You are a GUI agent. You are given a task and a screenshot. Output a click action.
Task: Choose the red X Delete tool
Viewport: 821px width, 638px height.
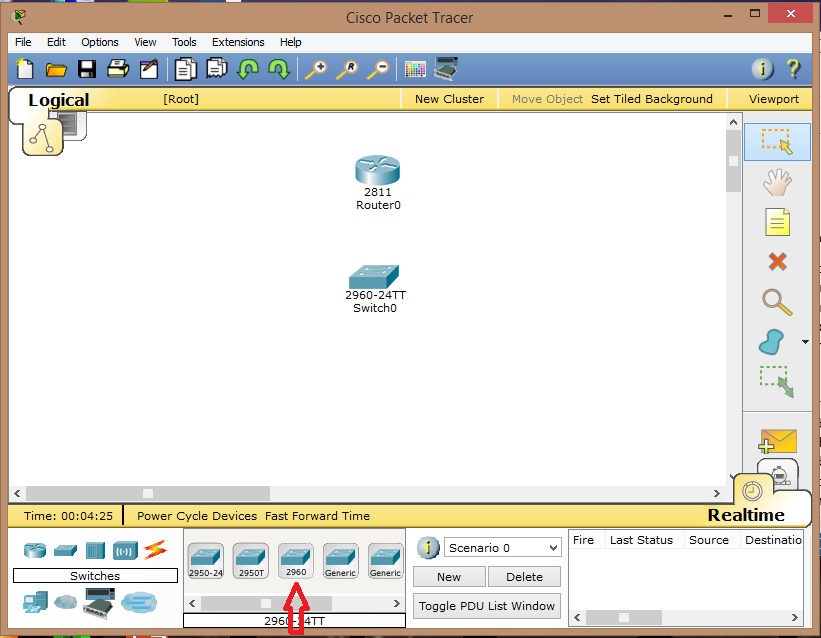point(778,261)
